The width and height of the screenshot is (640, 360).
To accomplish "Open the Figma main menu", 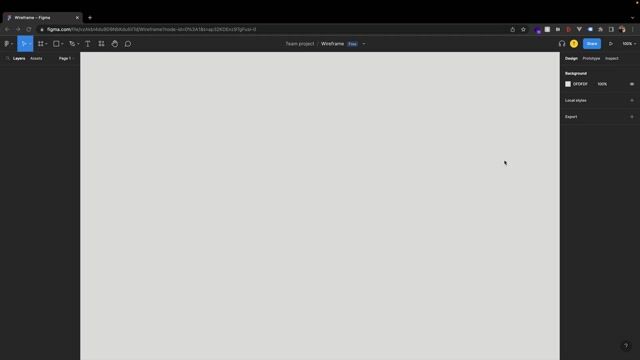I will tap(8, 44).
